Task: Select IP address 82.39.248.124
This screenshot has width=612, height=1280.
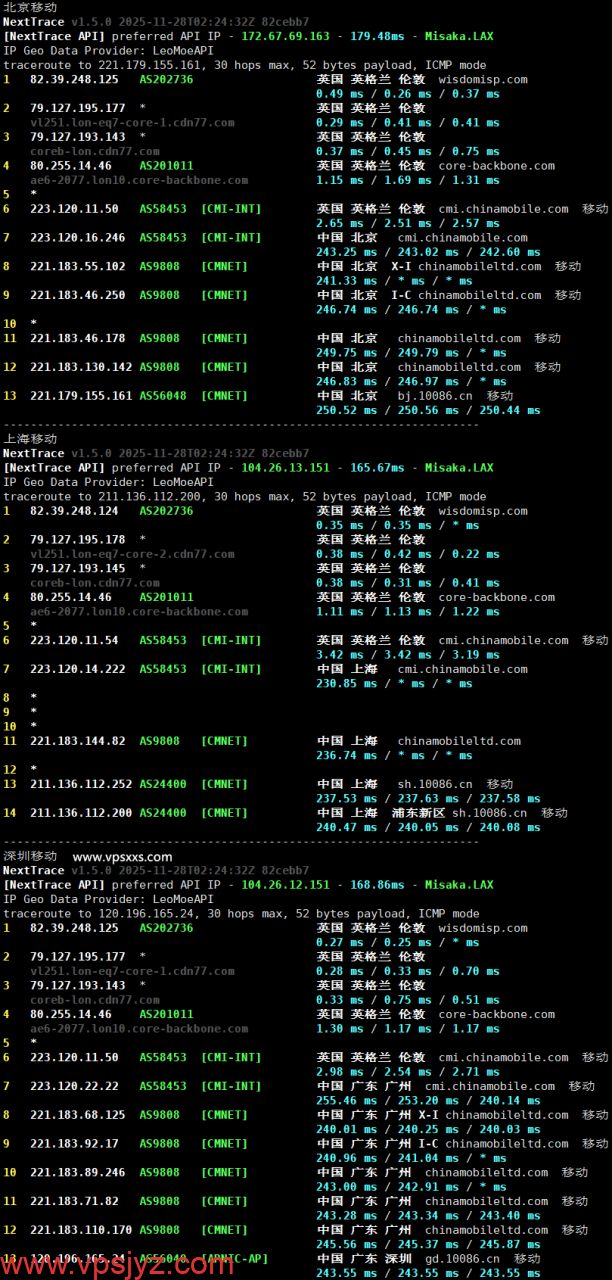Action: 74,512
